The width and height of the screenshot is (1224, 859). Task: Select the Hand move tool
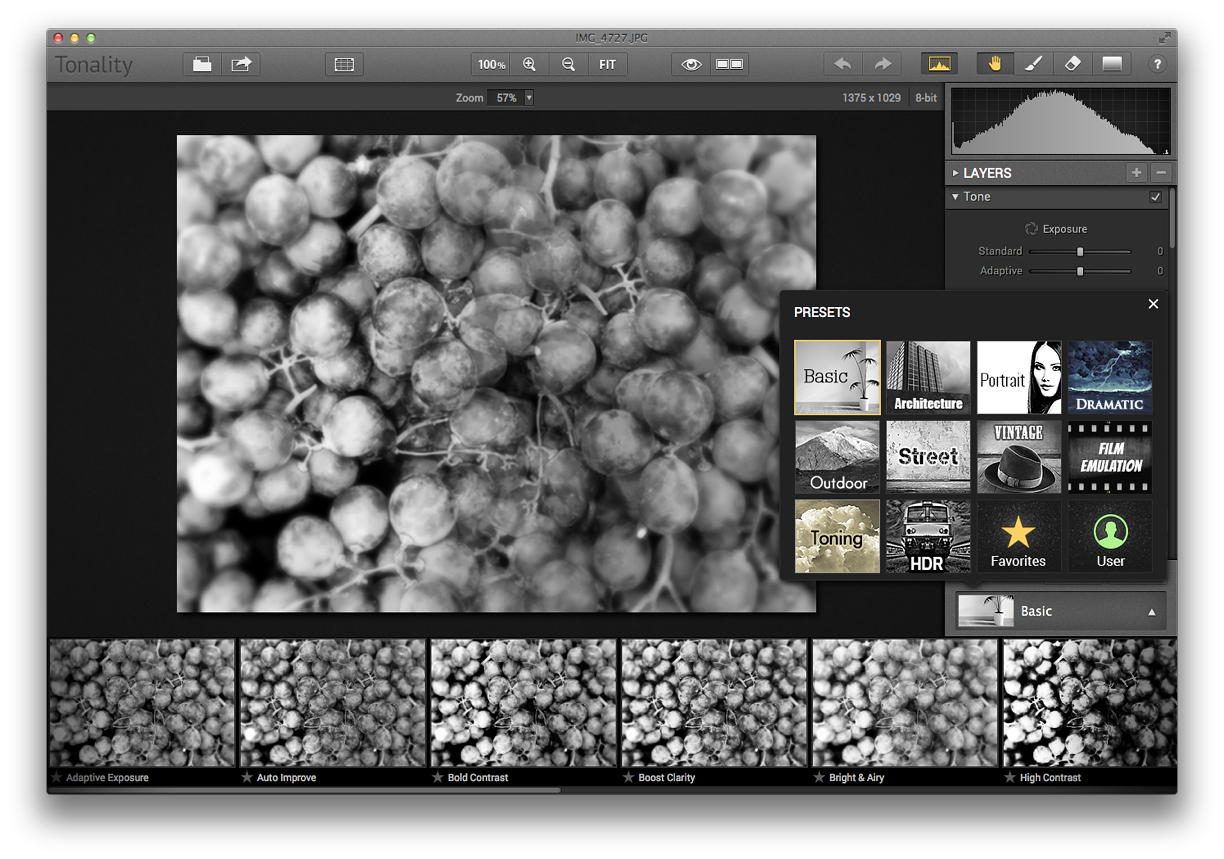coord(995,64)
